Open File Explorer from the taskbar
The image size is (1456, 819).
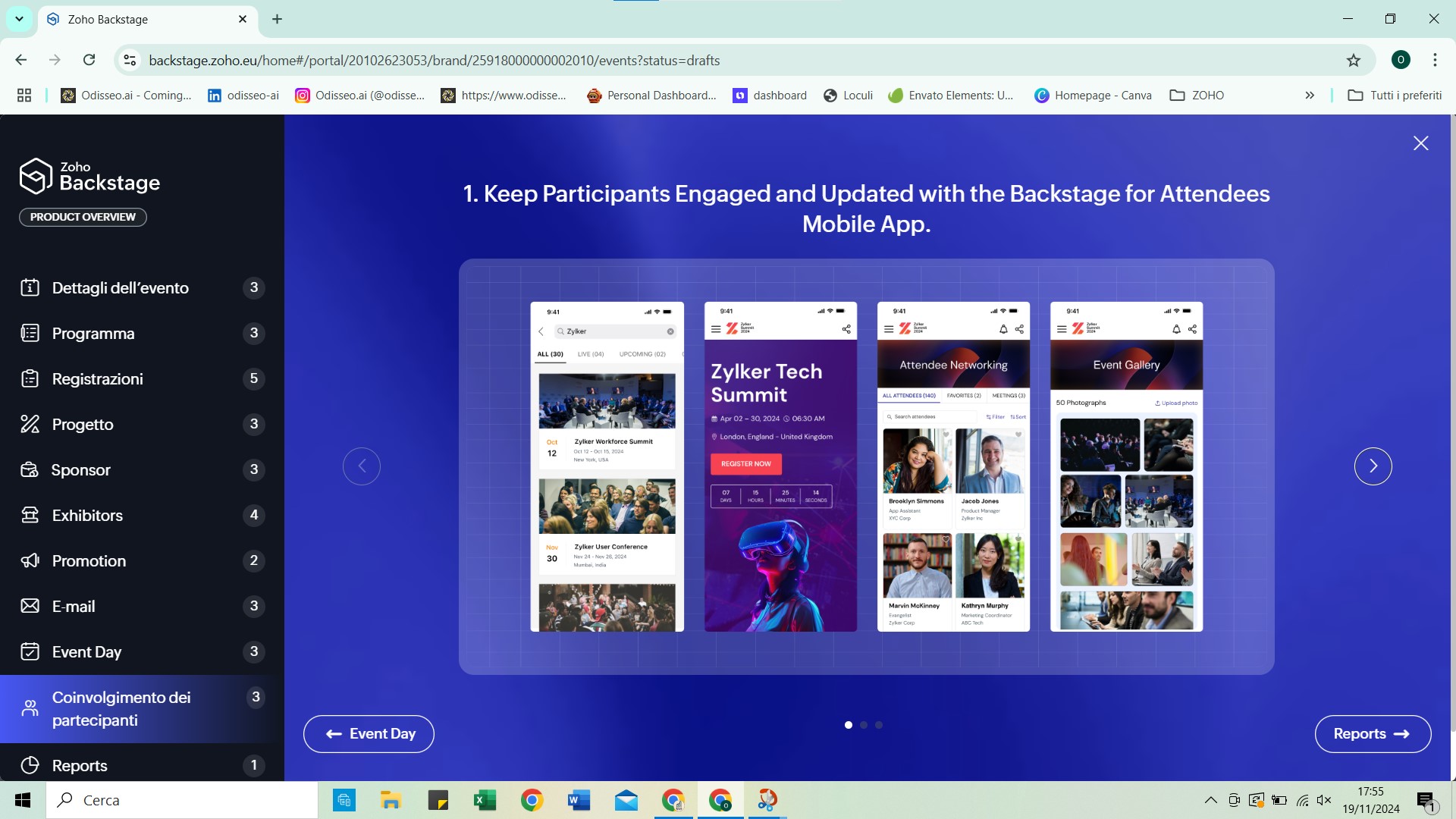(x=391, y=800)
